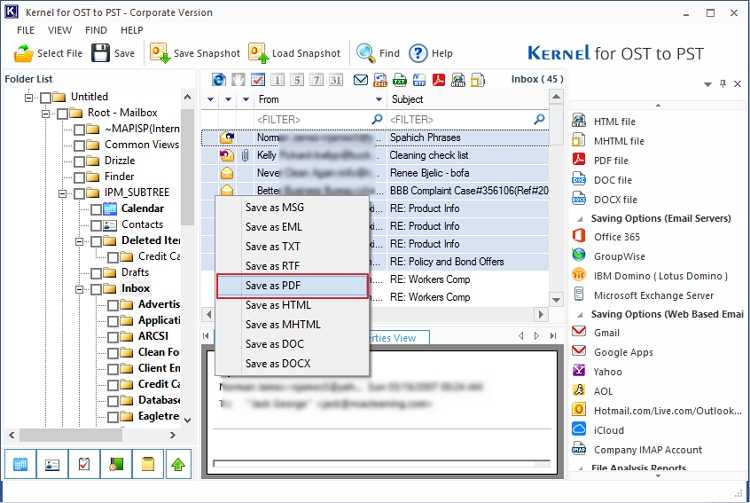Viewport: 750px width, 503px height.
Task: Click the 7-day view icon
Action: [x=316, y=79]
